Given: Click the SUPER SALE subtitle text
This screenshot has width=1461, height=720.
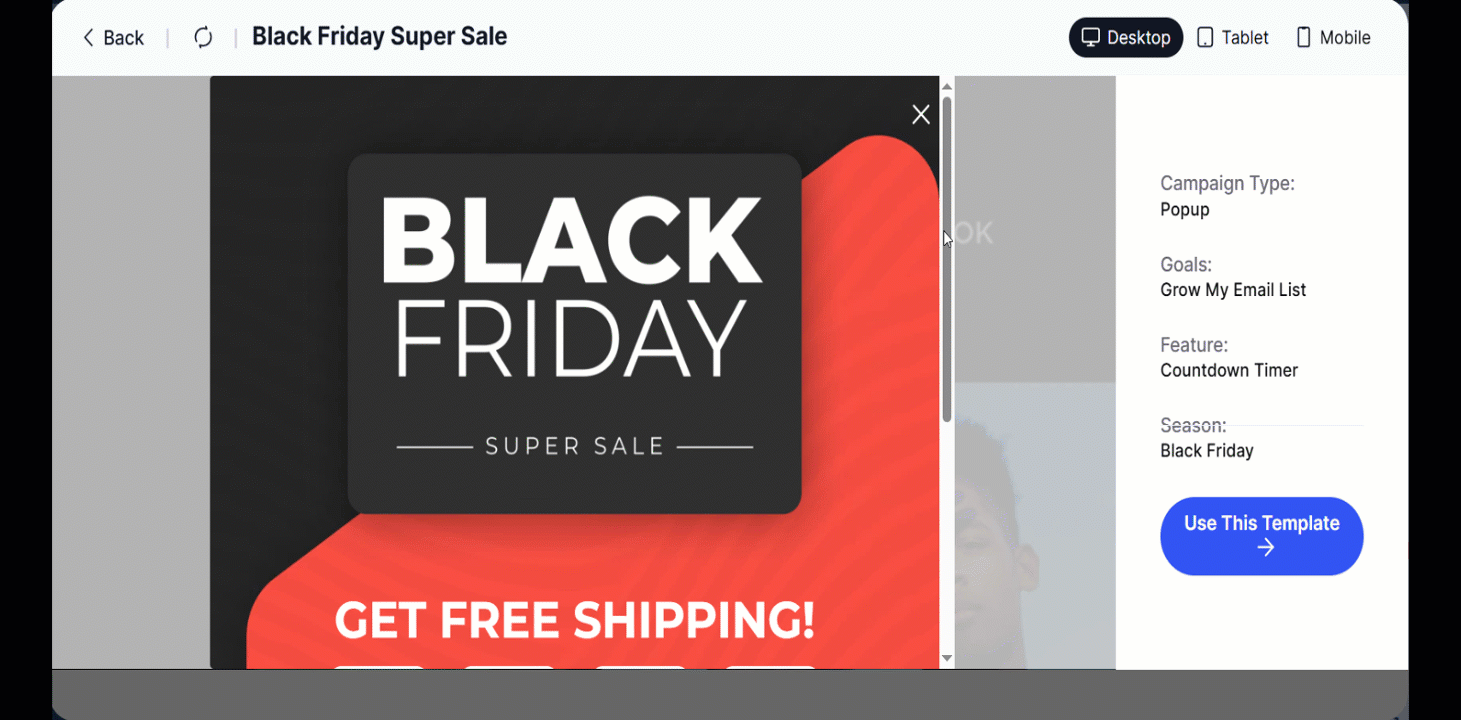Looking at the screenshot, I should [x=574, y=446].
